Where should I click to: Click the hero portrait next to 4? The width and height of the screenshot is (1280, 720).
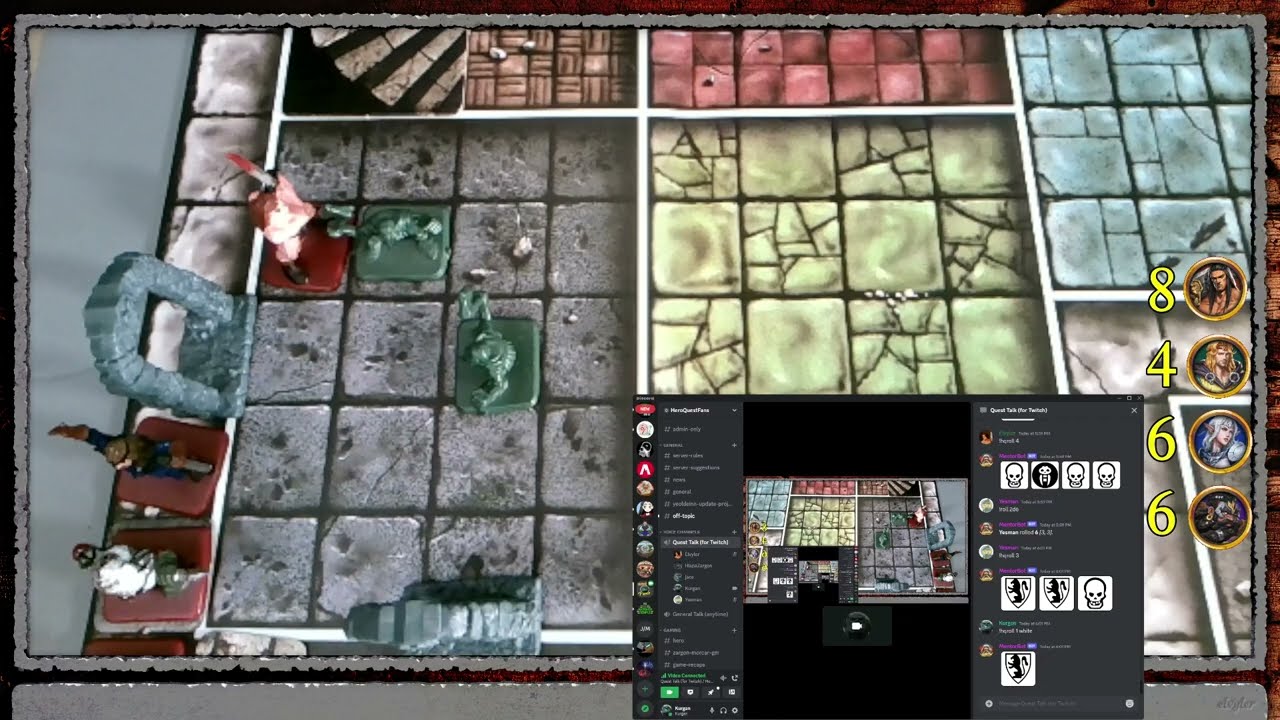1219,366
